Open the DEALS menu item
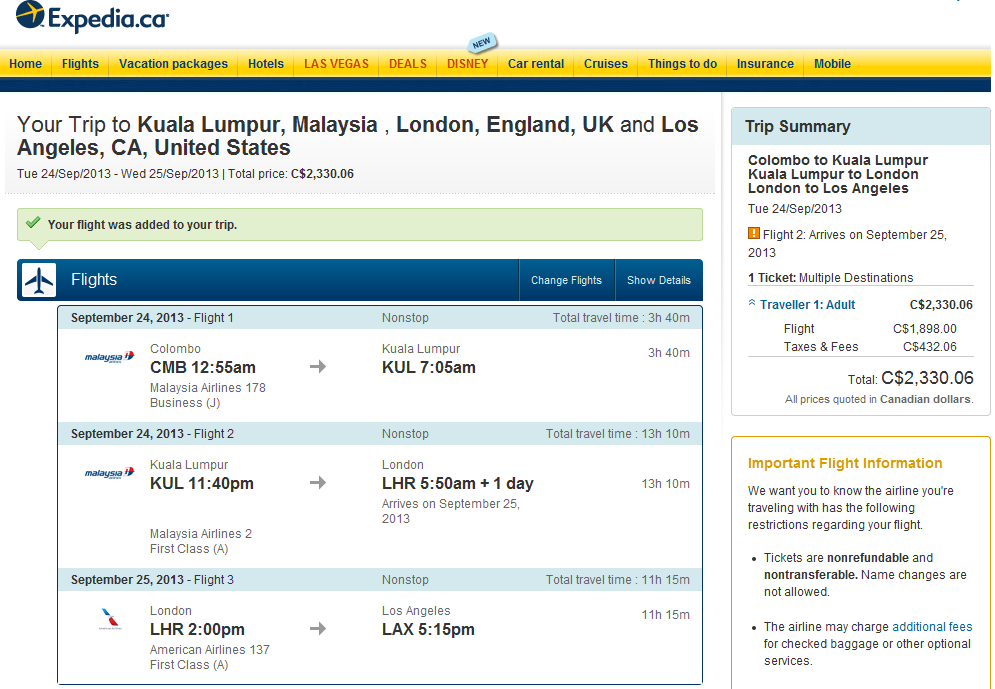This screenshot has width=995, height=689. (x=408, y=64)
